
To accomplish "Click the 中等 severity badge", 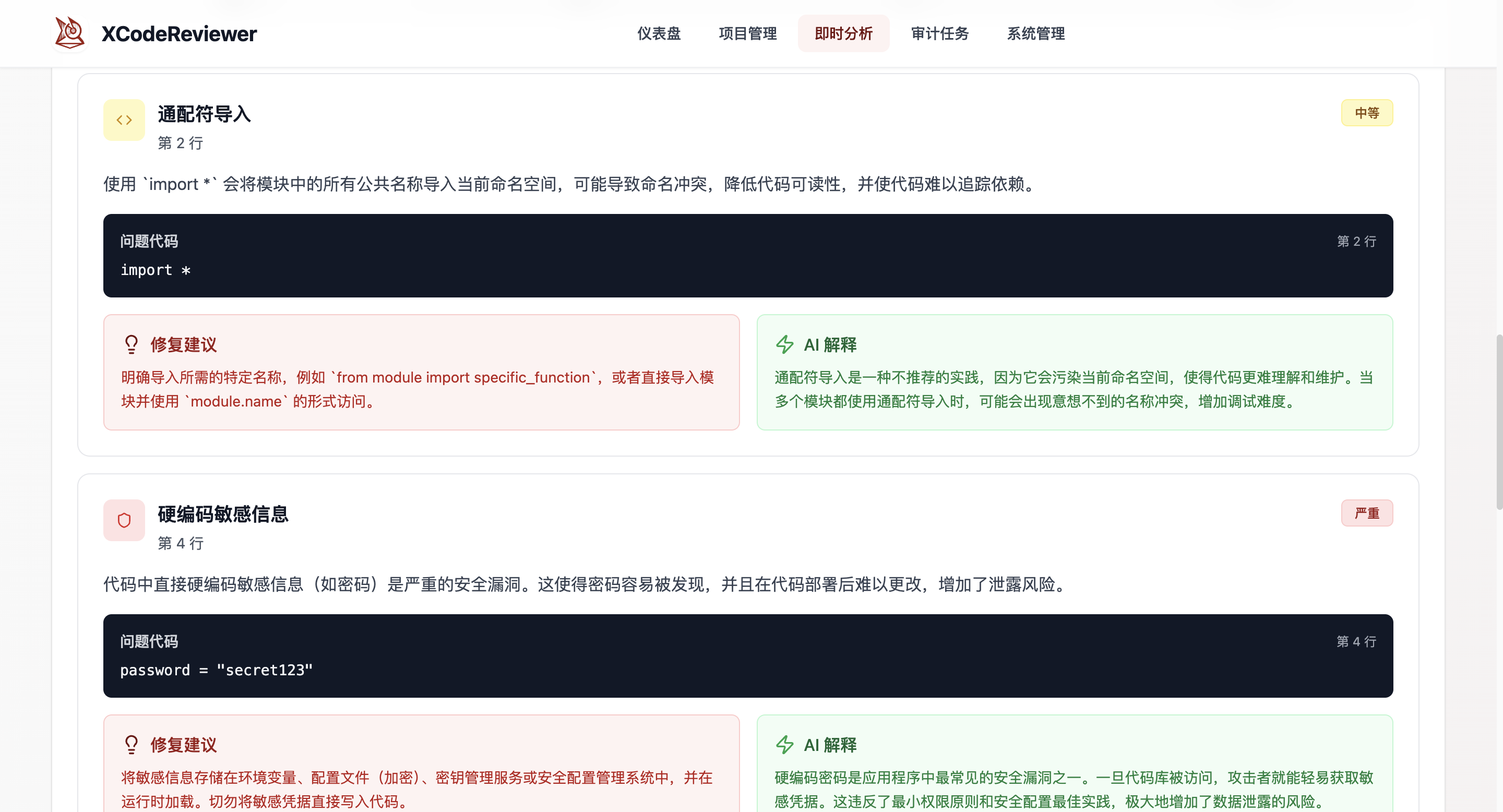I will [x=1366, y=113].
